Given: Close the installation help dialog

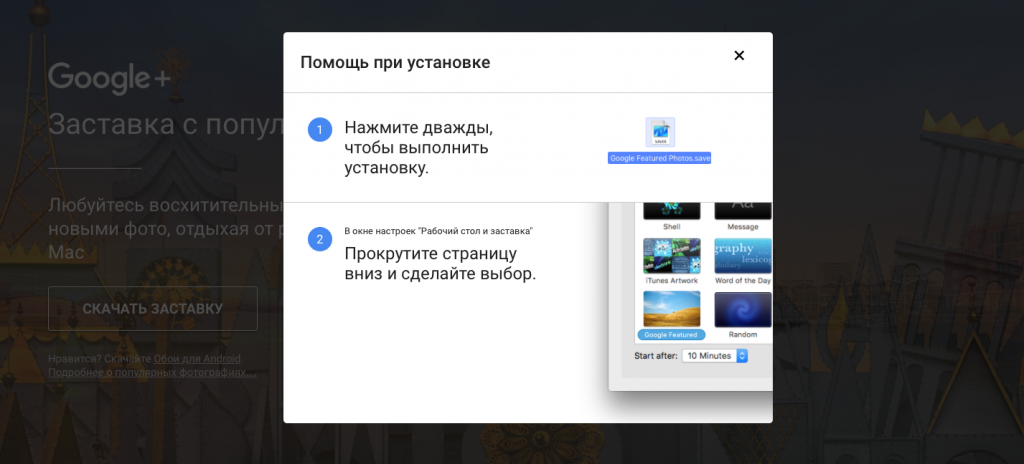Looking at the screenshot, I should pos(739,56).
